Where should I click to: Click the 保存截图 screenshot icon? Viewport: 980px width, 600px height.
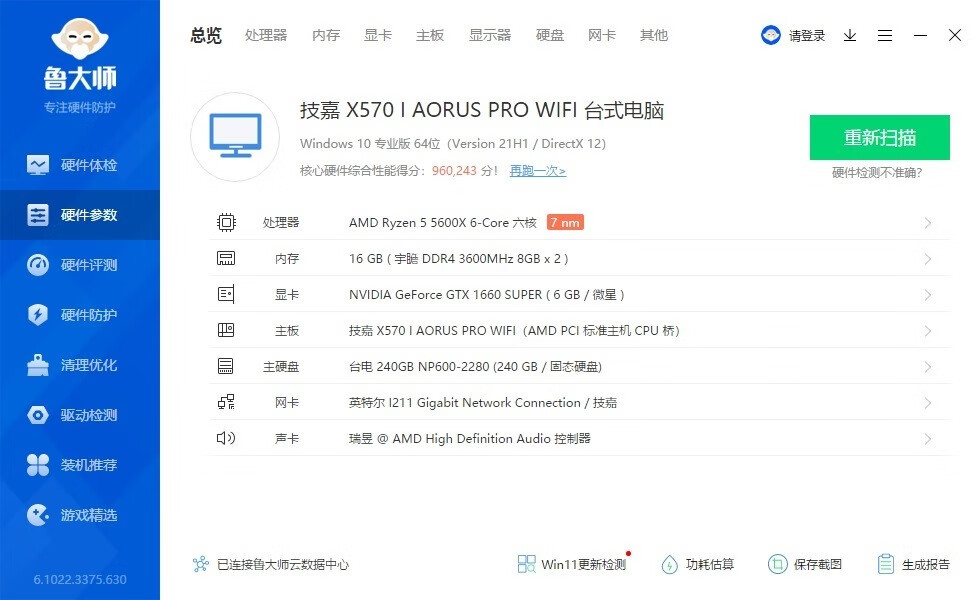pyautogui.click(x=777, y=564)
